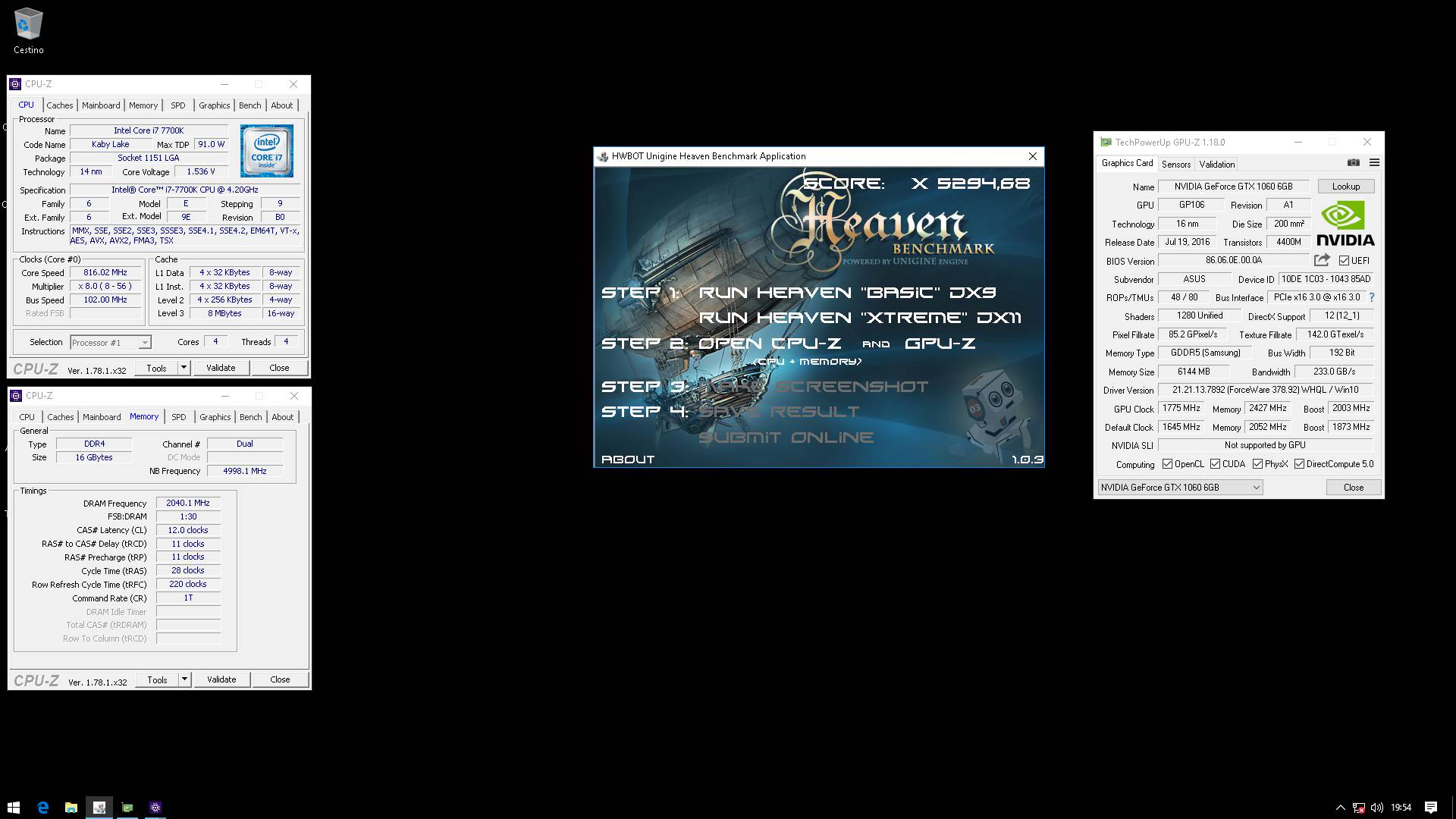Open the Action Center notification icon
Screen dimensions: 1456x819
(x=1431, y=808)
